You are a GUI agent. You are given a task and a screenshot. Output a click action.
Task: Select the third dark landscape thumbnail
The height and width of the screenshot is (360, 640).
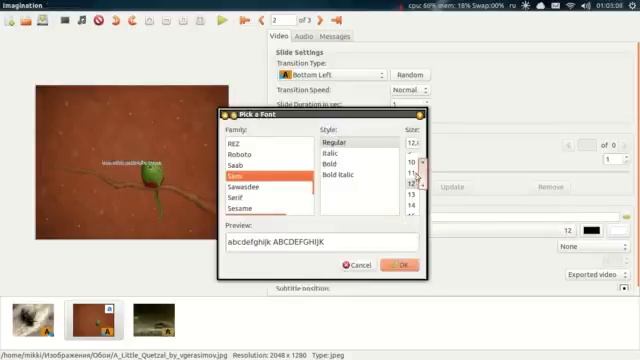coord(154,320)
